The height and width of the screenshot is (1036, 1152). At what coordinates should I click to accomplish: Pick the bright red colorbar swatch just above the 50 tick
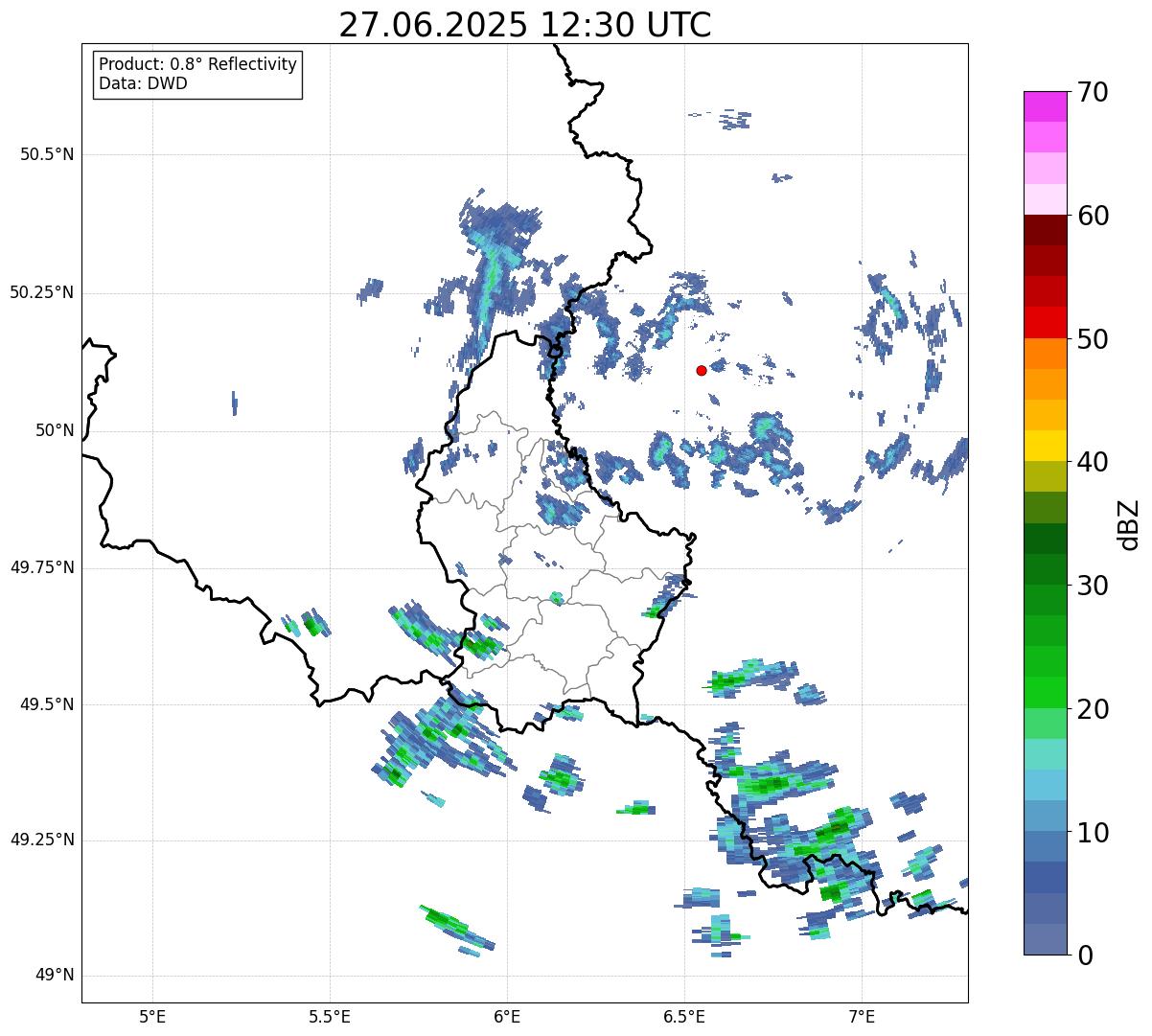click(1045, 323)
